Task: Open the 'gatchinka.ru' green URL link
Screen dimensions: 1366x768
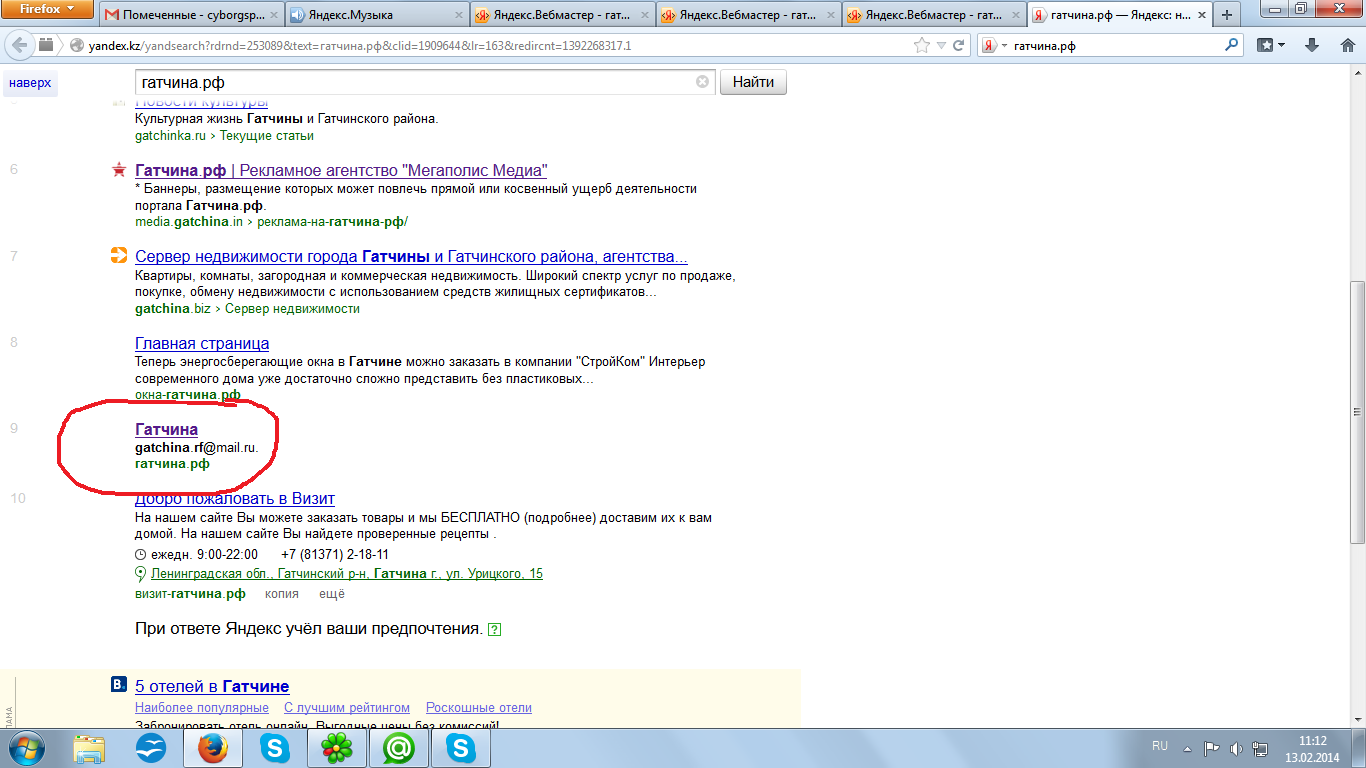Action: [170, 136]
